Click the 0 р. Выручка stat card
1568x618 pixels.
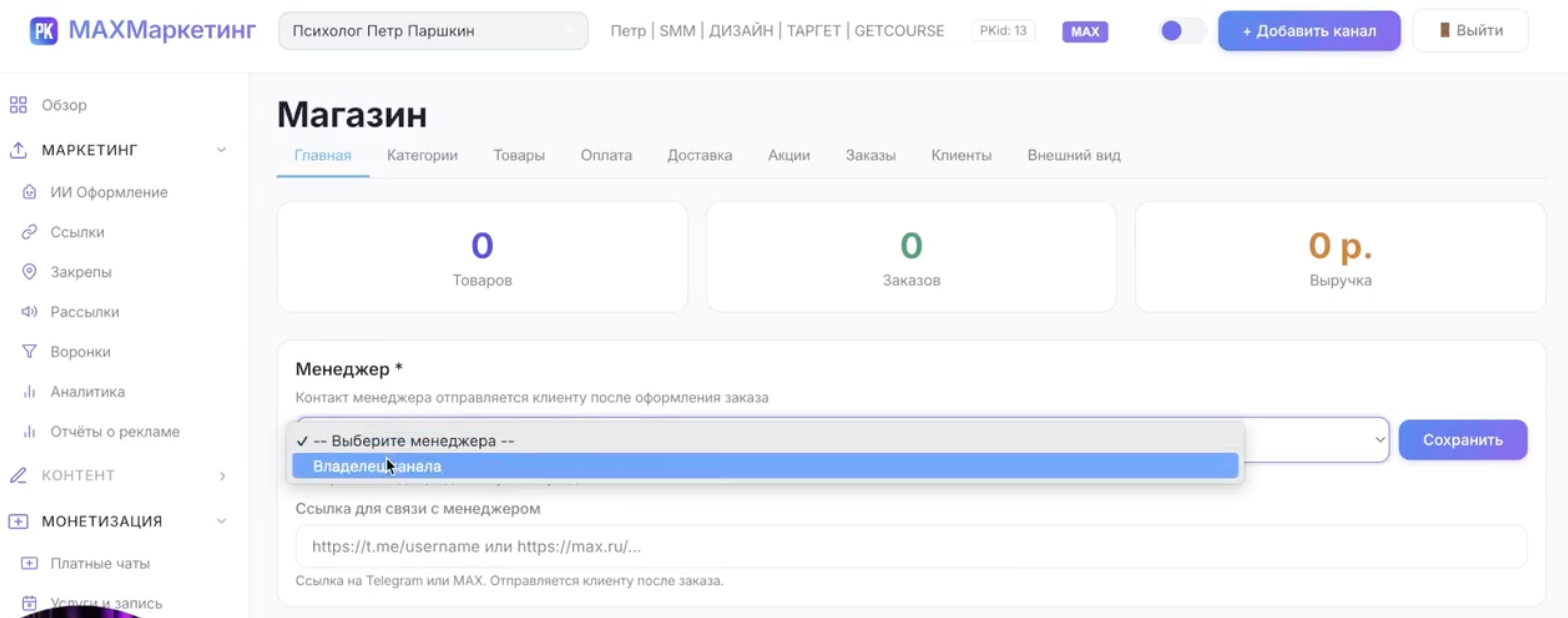coord(1340,257)
